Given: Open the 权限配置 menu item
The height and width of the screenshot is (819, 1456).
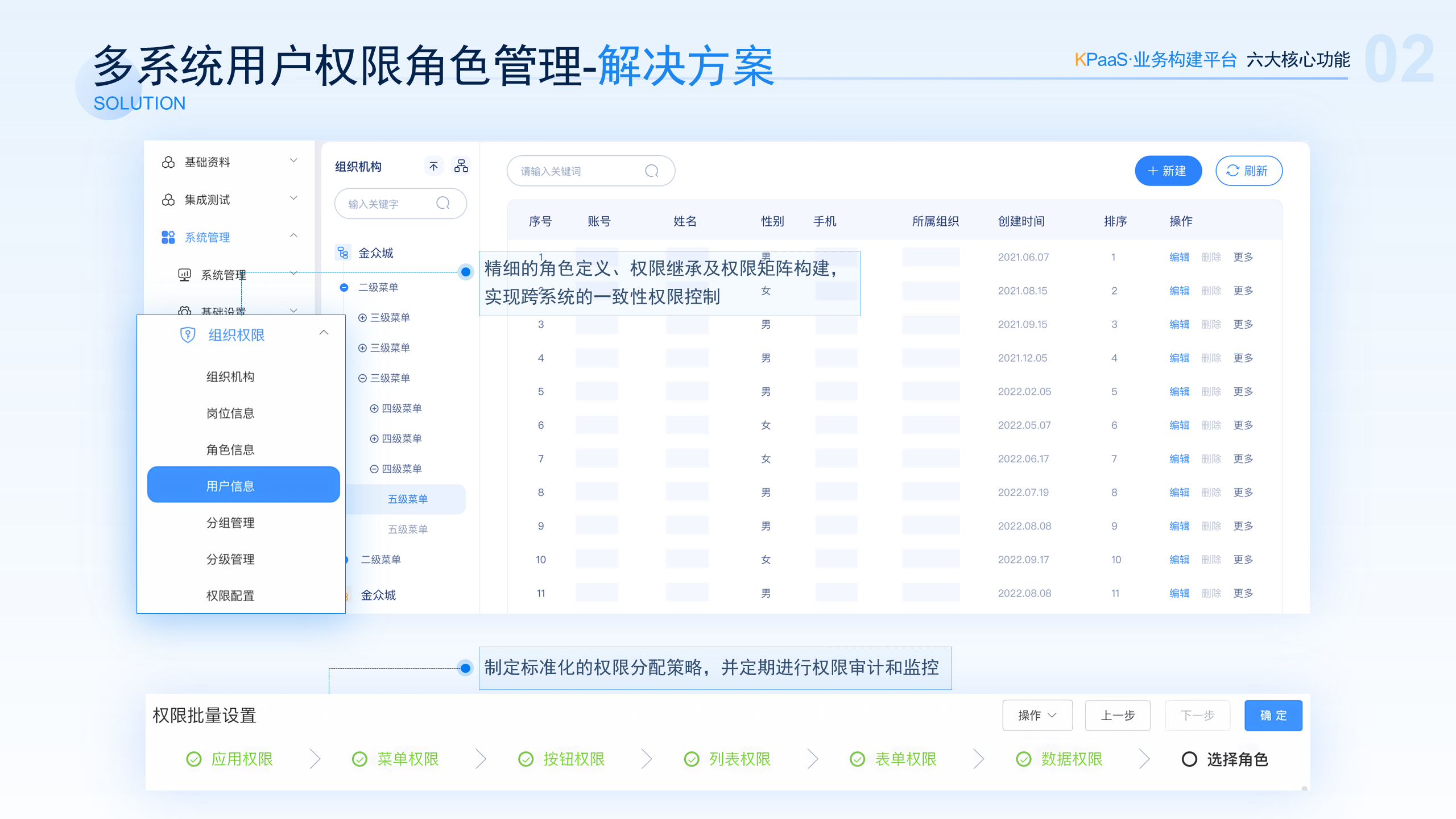Looking at the screenshot, I should 230,595.
